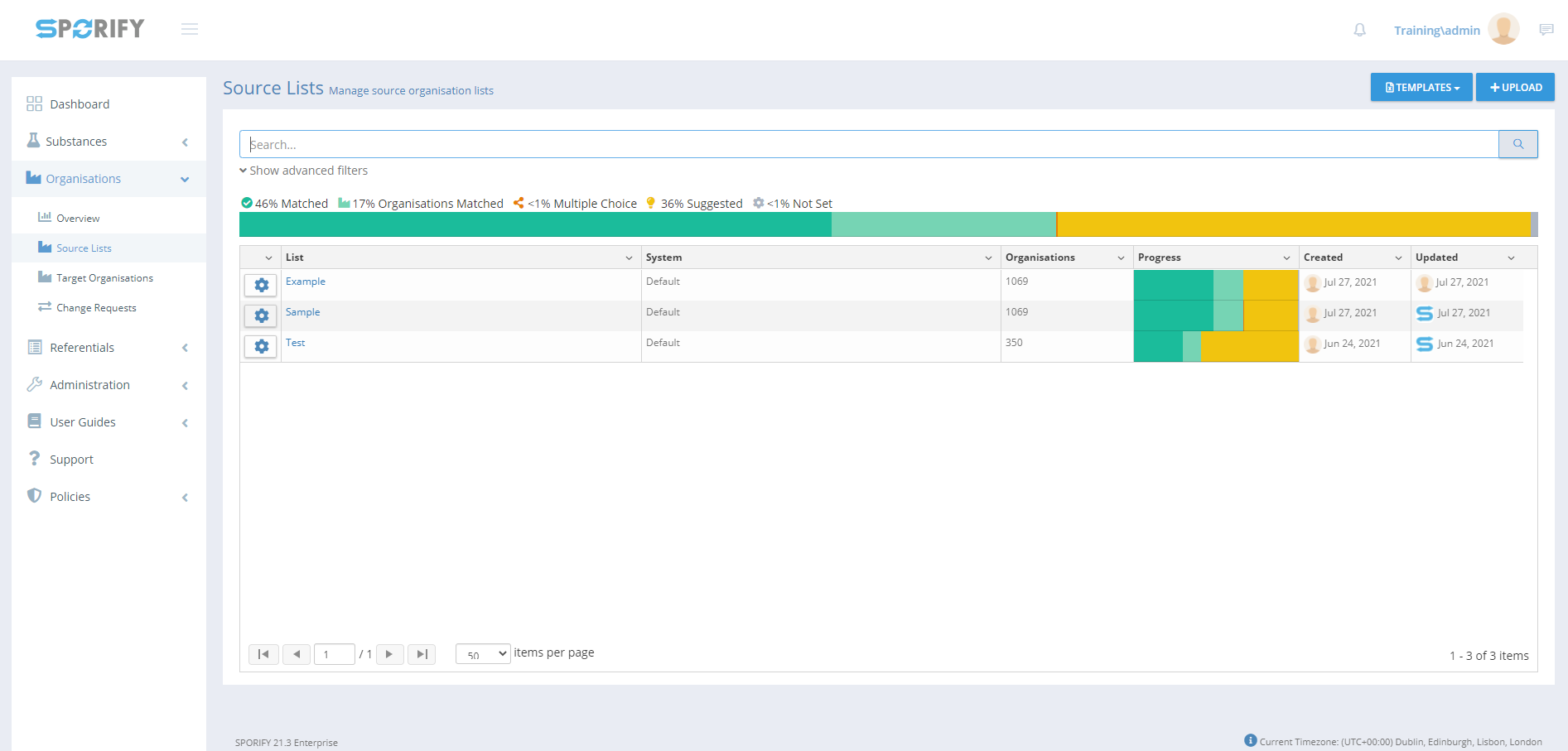Click into the Search input field
Viewport: 1568px width, 751px height.
pos(870,144)
